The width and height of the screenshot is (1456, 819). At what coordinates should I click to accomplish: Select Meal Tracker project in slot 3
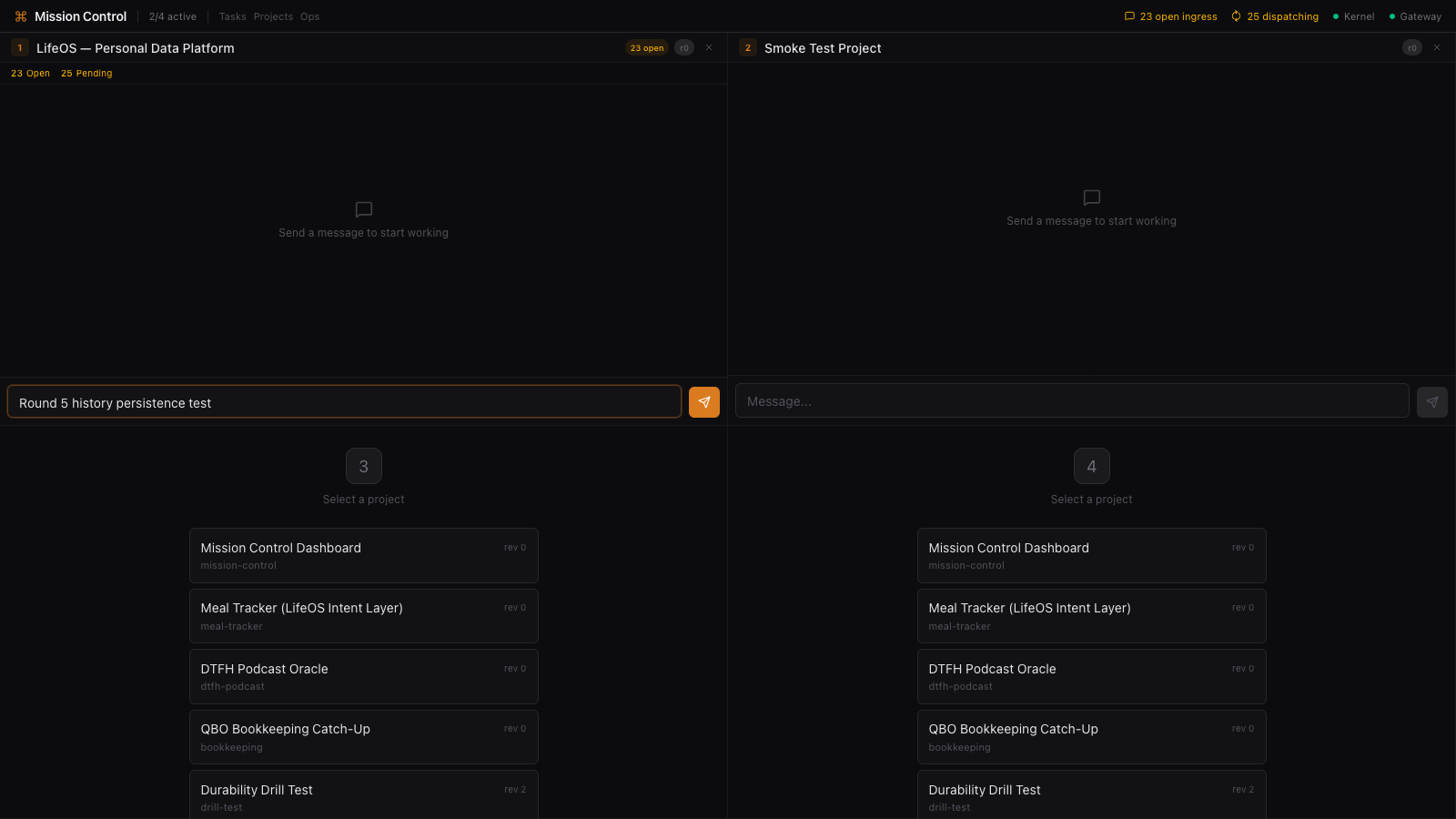click(363, 616)
